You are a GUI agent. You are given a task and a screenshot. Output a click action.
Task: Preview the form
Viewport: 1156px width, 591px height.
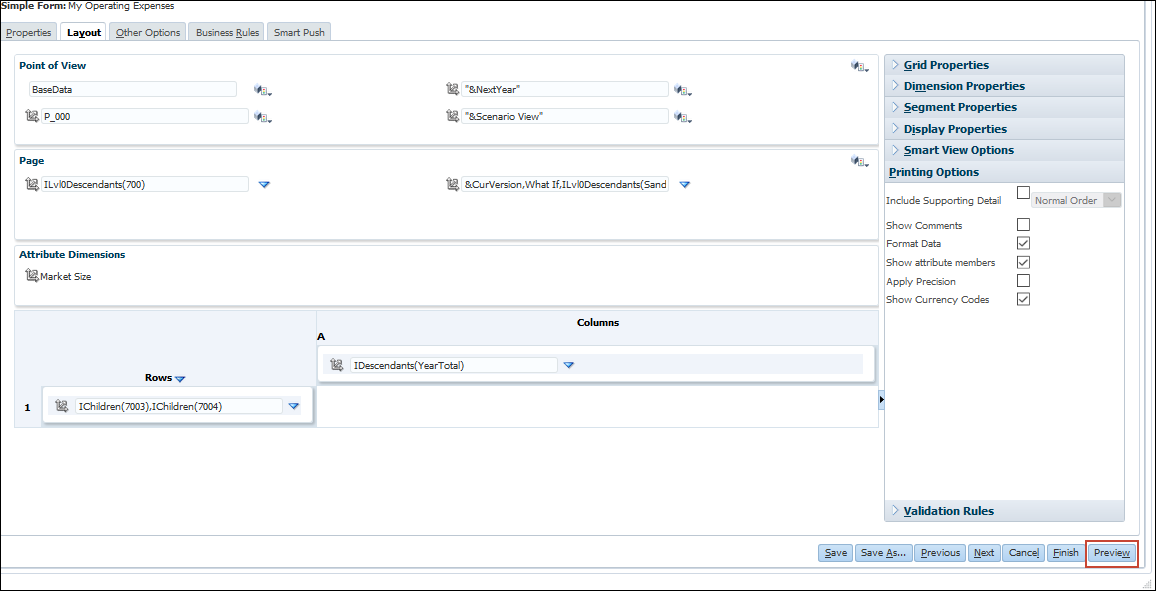[1111, 552]
